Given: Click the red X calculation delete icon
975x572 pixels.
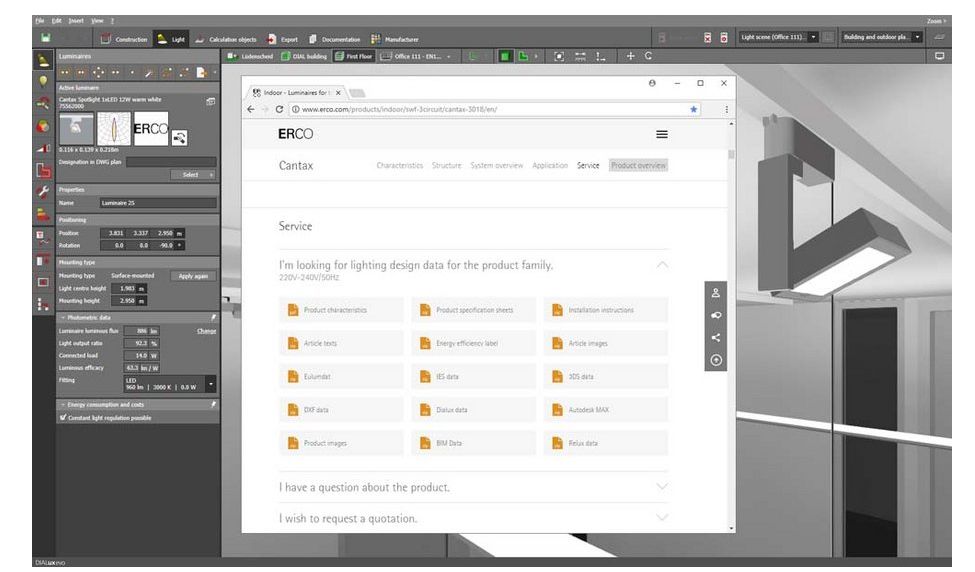Looking at the screenshot, I should (x=708, y=38).
